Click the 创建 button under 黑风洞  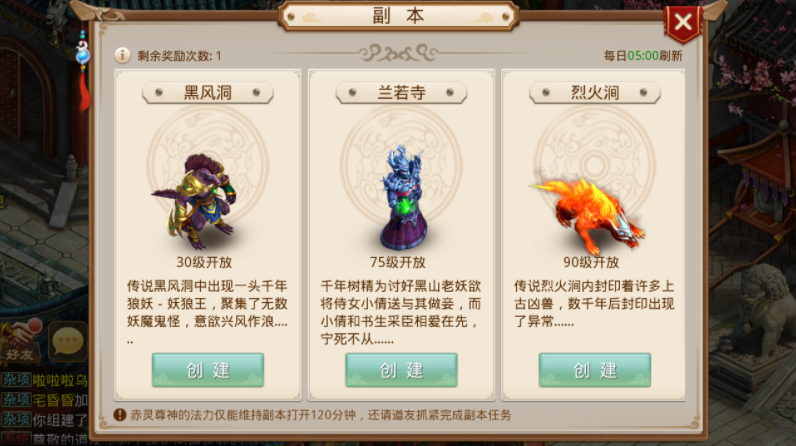tap(208, 370)
